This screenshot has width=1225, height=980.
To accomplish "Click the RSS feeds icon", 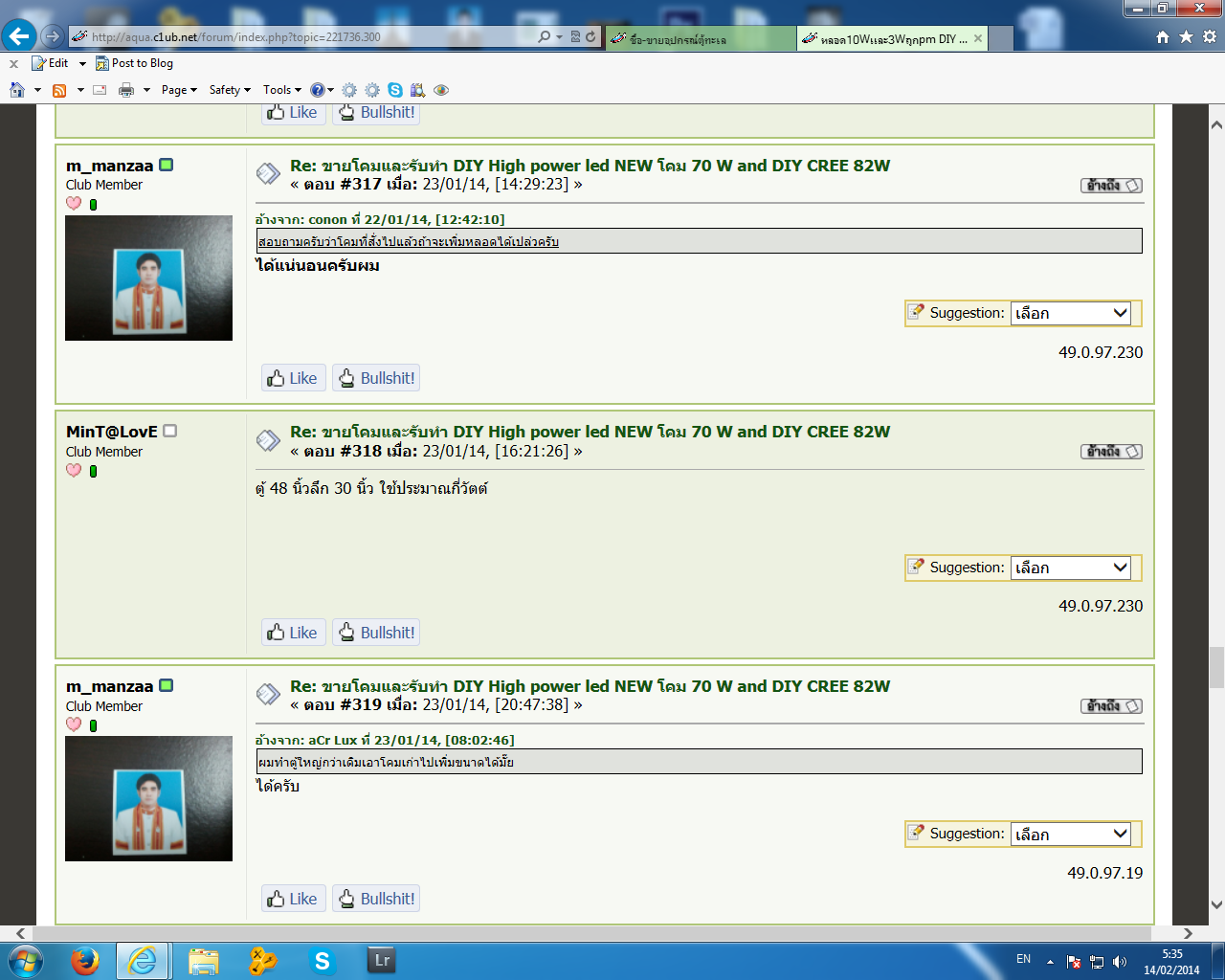I will 59,90.
